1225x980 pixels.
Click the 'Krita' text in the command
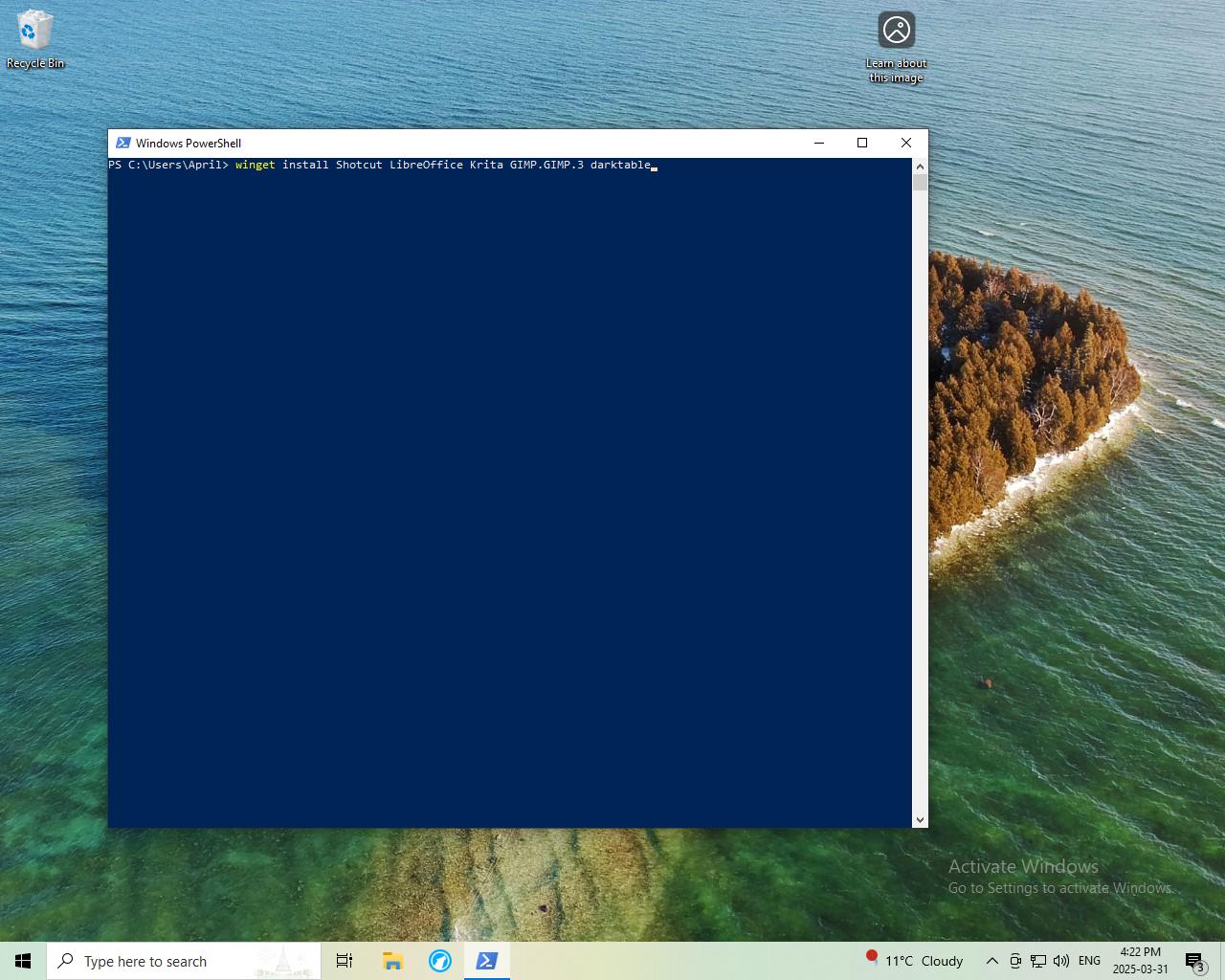click(x=486, y=165)
